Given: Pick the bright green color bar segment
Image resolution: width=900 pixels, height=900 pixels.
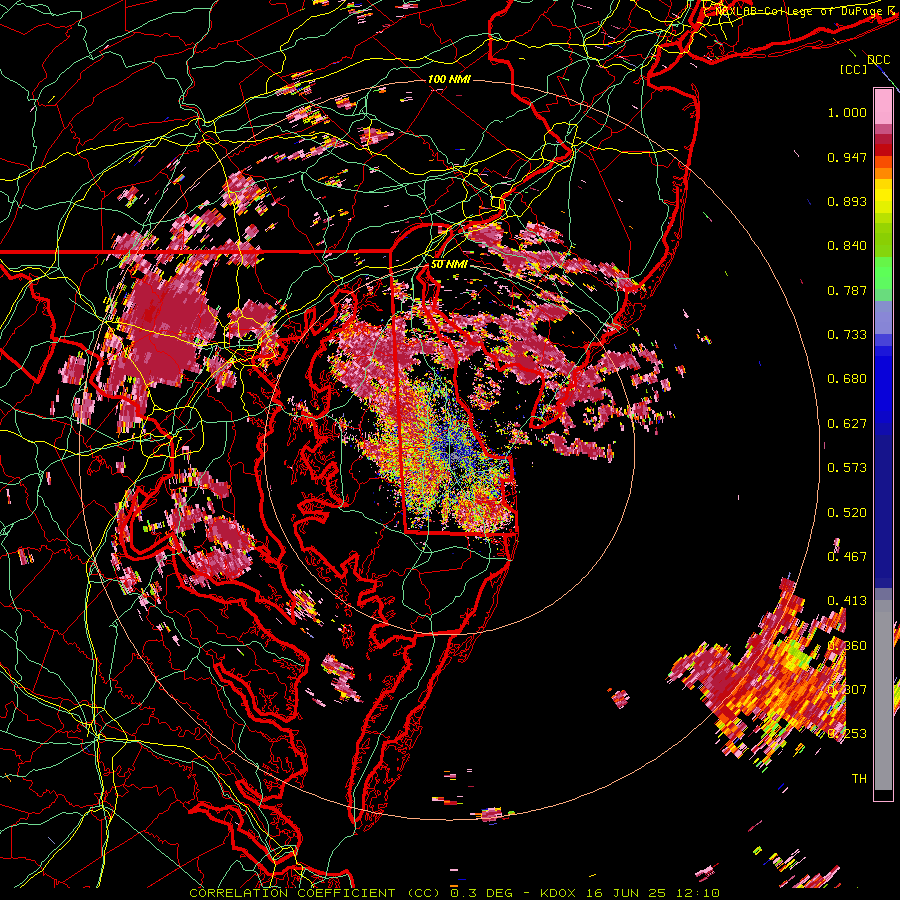Looking at the screenshot, I should click(x=883, y=273).
